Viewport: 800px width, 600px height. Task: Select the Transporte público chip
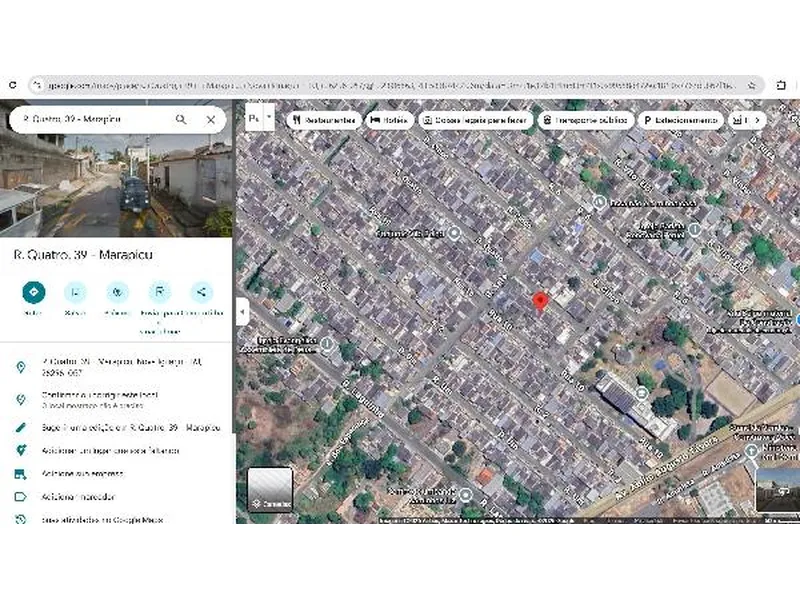coord(588,119)
